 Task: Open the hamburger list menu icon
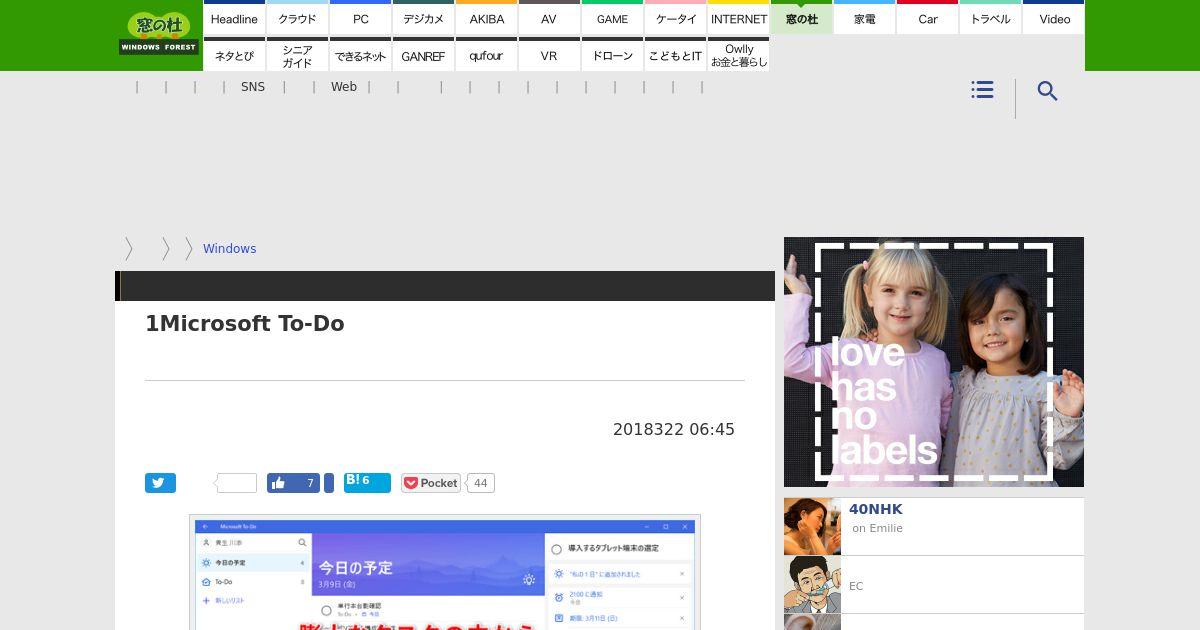(x=982, y=90)
